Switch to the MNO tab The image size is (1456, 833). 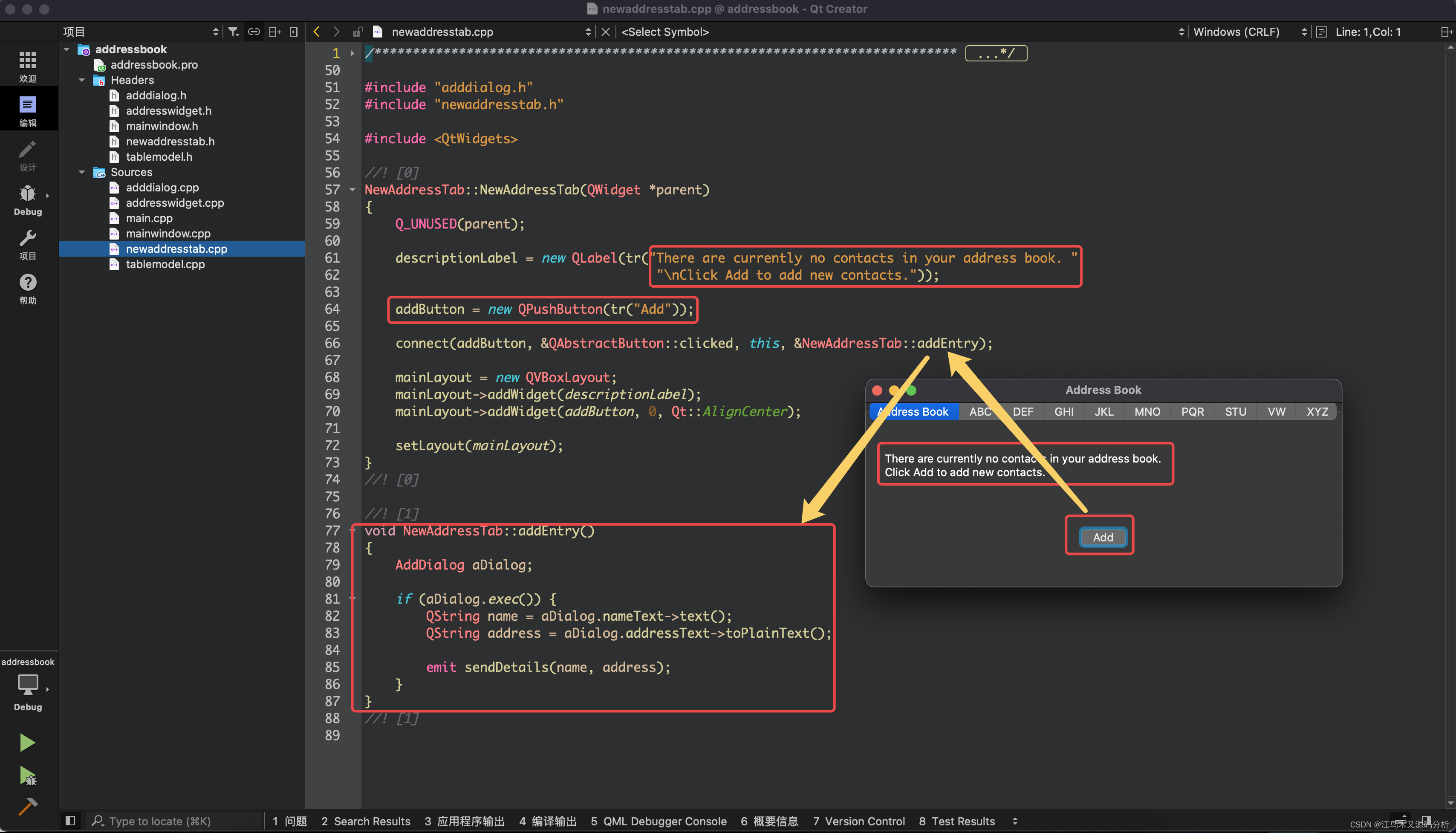(1147, 411)
